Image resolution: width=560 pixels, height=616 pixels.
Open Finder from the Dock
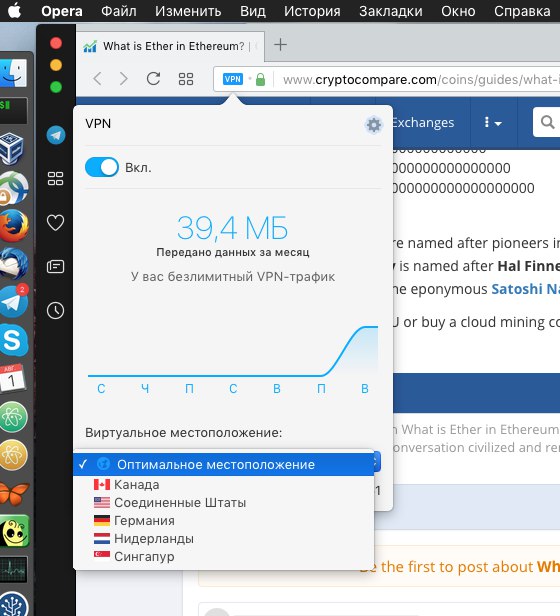tap(14, 73)
